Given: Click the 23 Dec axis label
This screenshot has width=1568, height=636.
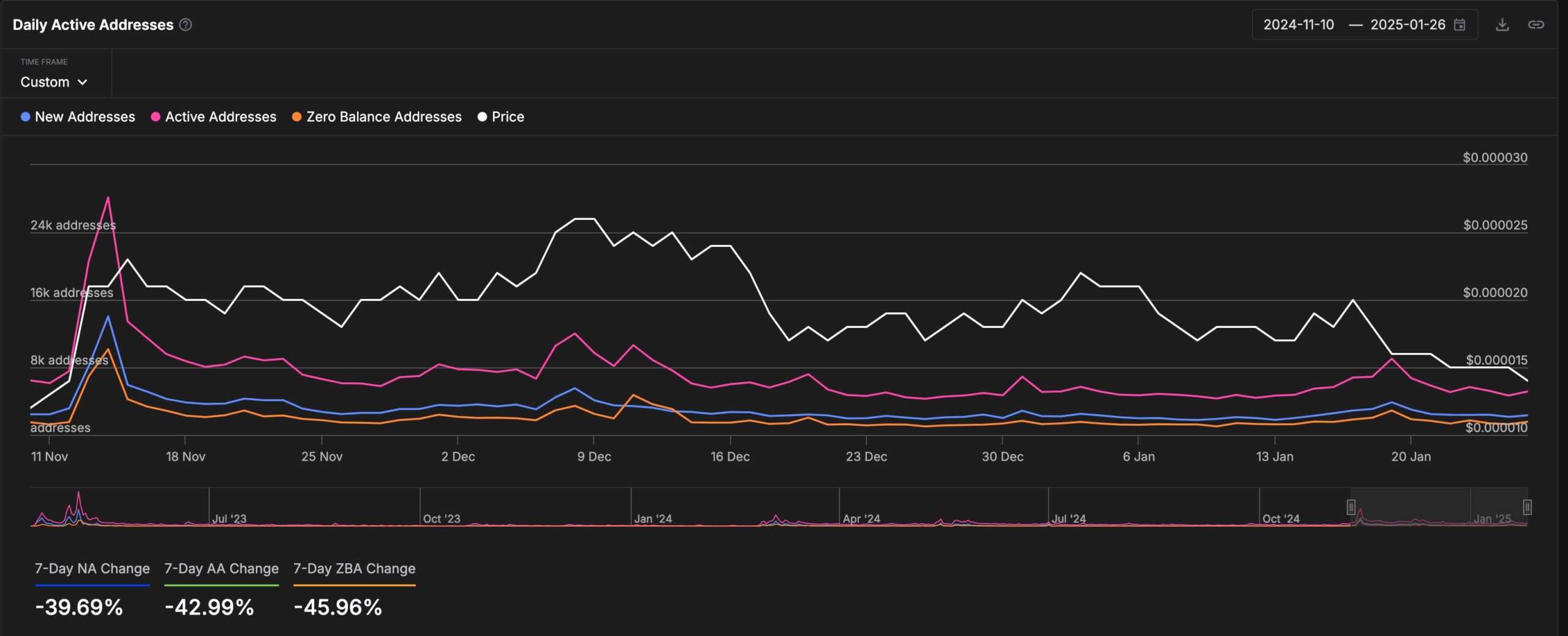Looking at the screenshot, I should coord(866,456).
